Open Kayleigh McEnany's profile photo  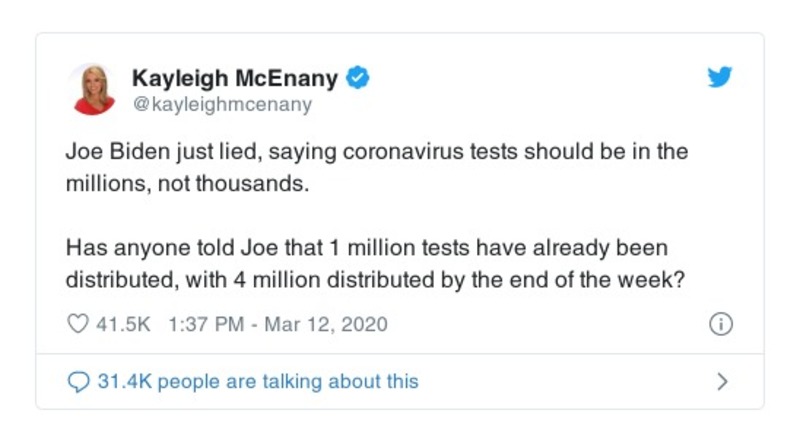(x=91, y=89)
